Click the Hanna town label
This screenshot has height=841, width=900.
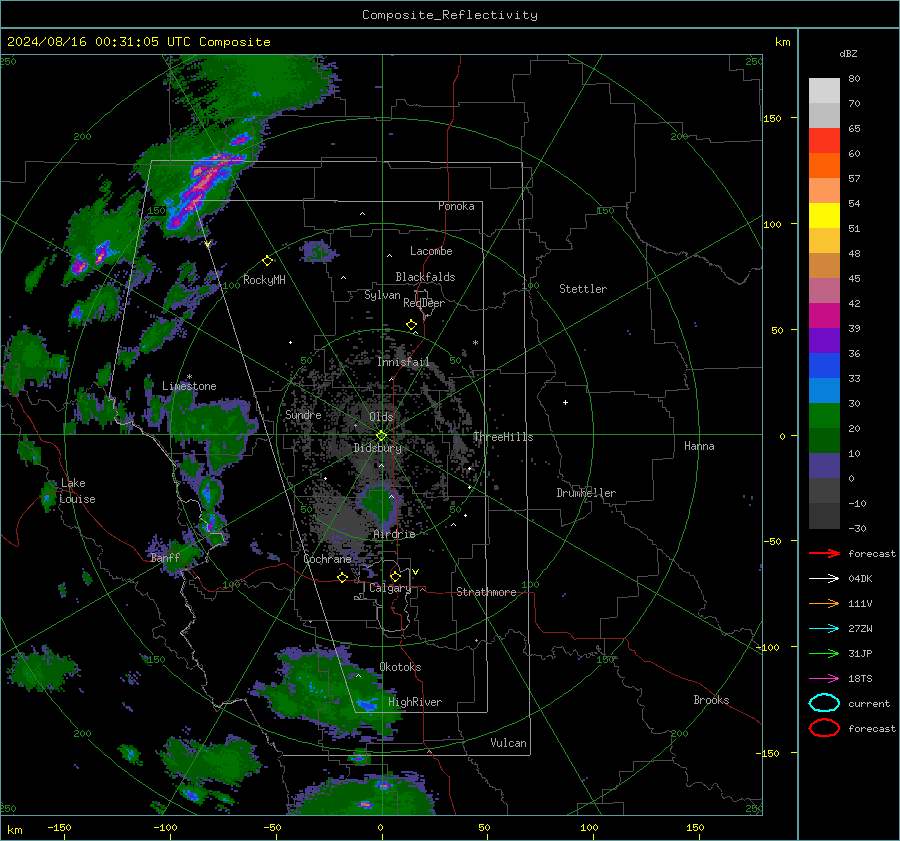699,446
